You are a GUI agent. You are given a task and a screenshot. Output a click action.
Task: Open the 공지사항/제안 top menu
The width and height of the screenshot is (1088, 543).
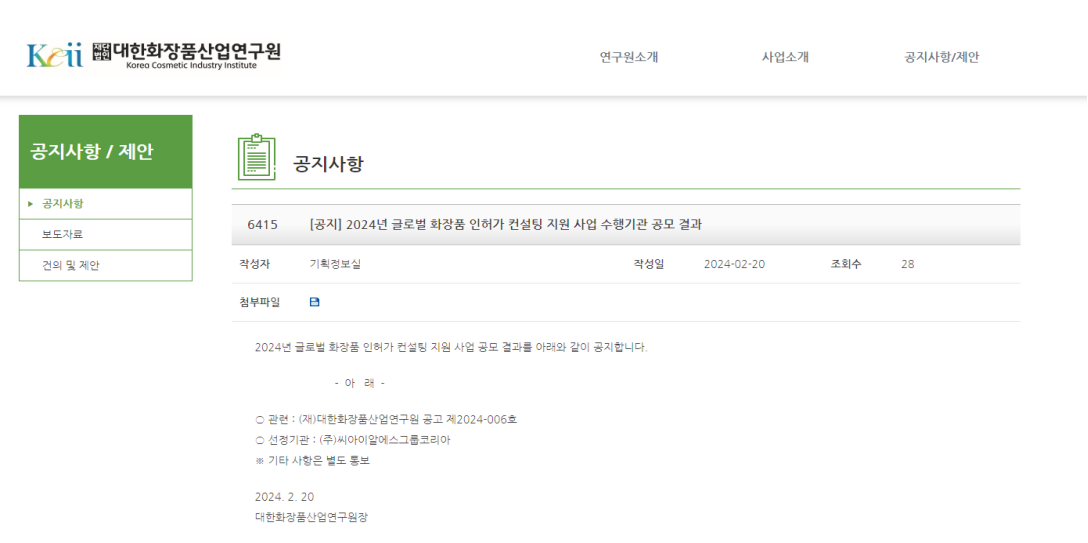(x=941, y=57)
